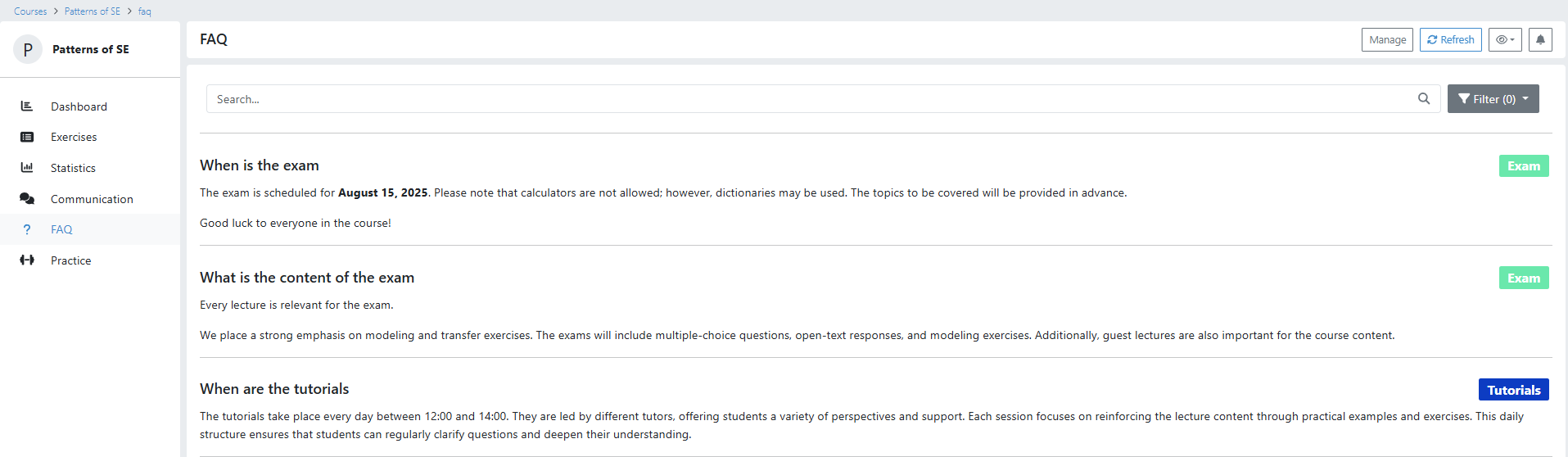
Task: Click the notification bell icon
Action: point(1540,39)
